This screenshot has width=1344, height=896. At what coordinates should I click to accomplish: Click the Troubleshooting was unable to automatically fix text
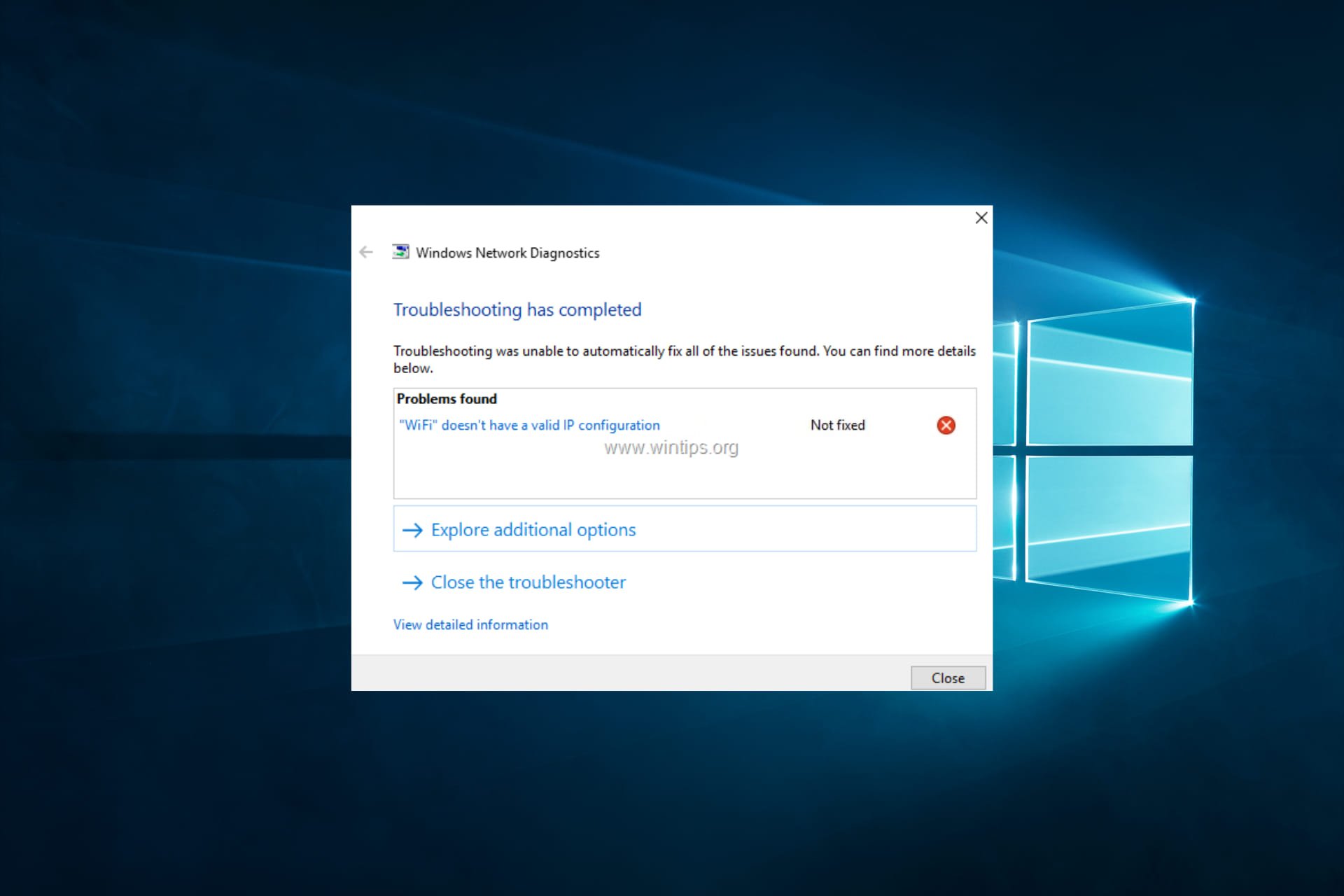pos(684,359)
